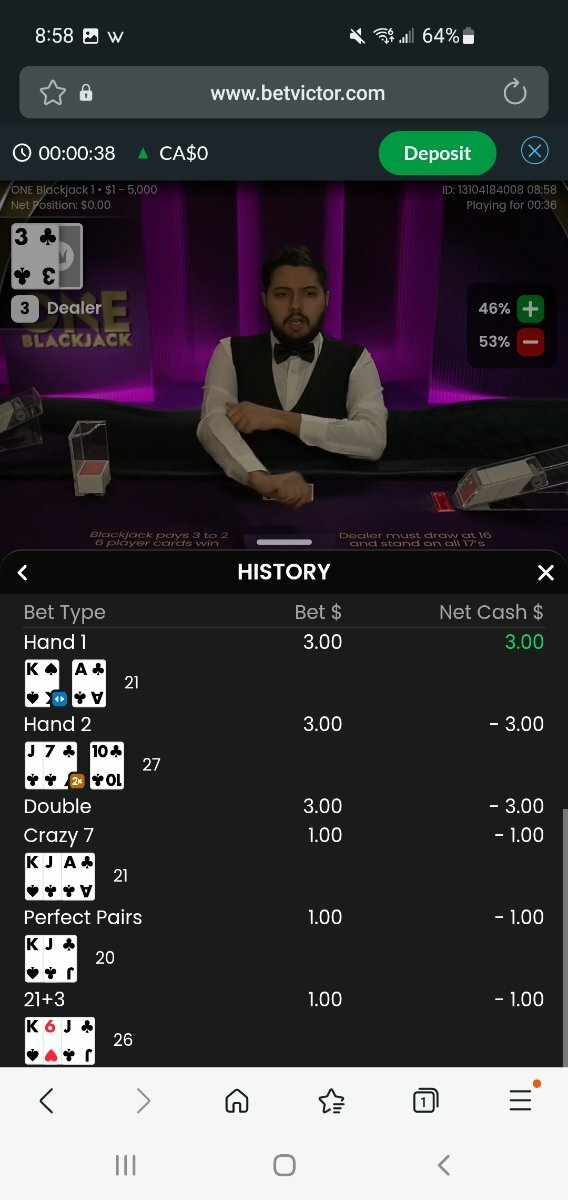Click the green Deposit button
568x1200 pixels.
click(x=437, y=153)
